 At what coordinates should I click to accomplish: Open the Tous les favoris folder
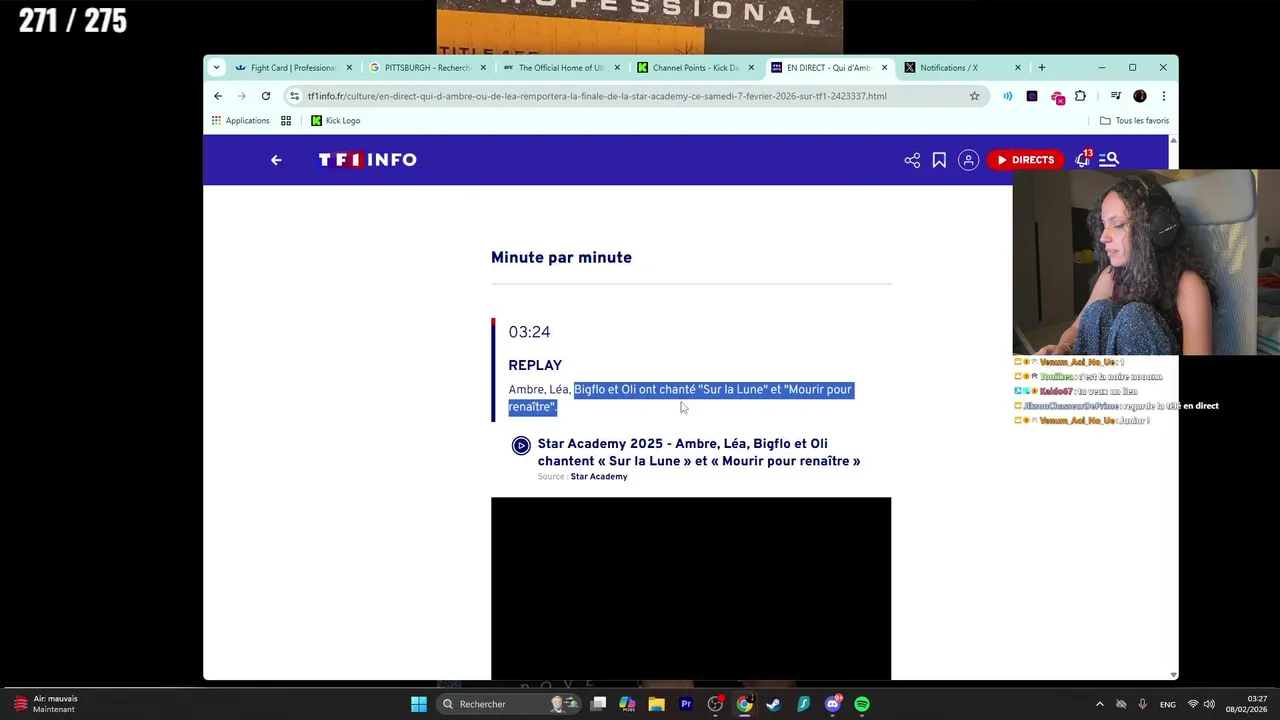tap(1134, 121)
